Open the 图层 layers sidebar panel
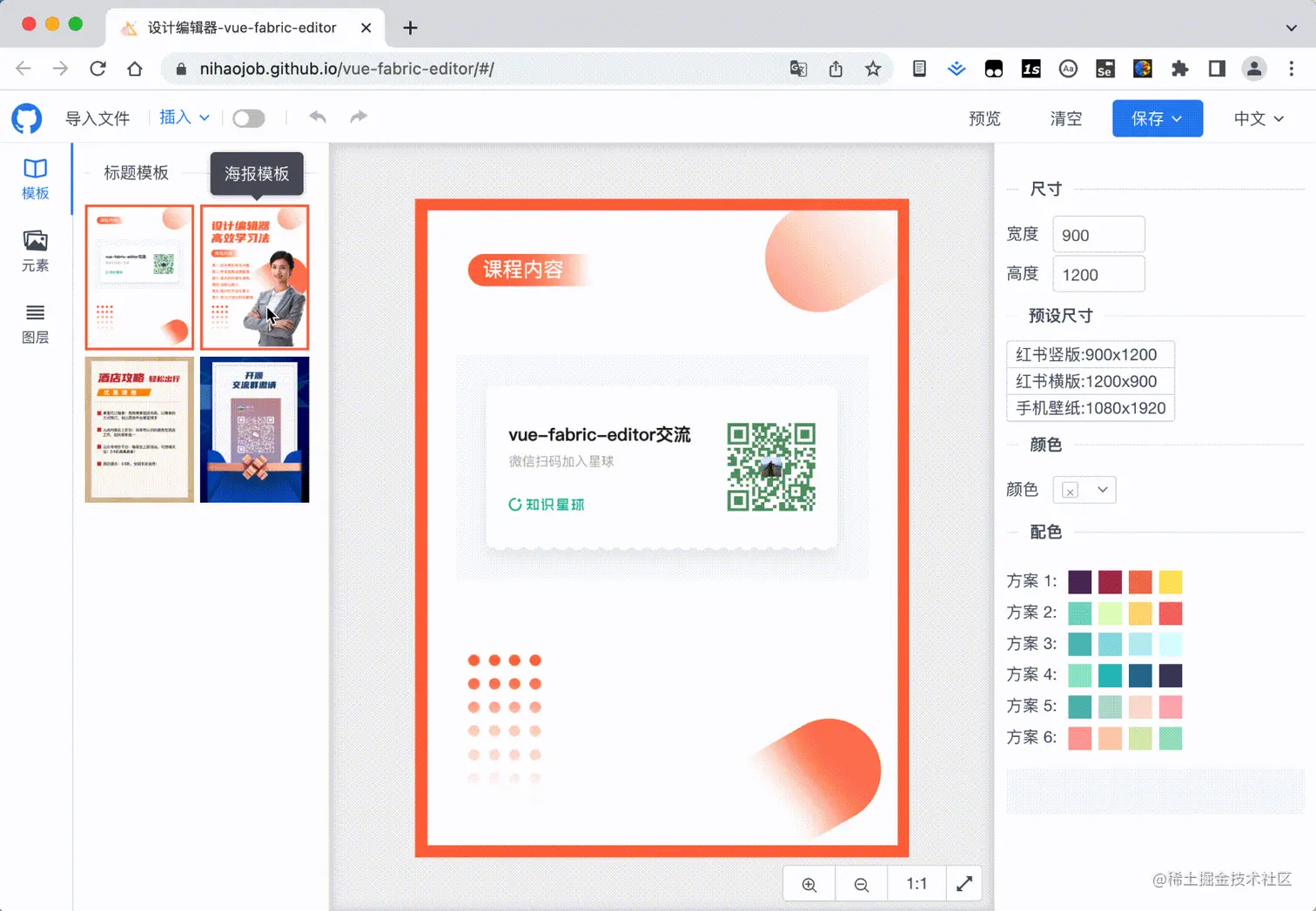 click(x=36, y=324)
